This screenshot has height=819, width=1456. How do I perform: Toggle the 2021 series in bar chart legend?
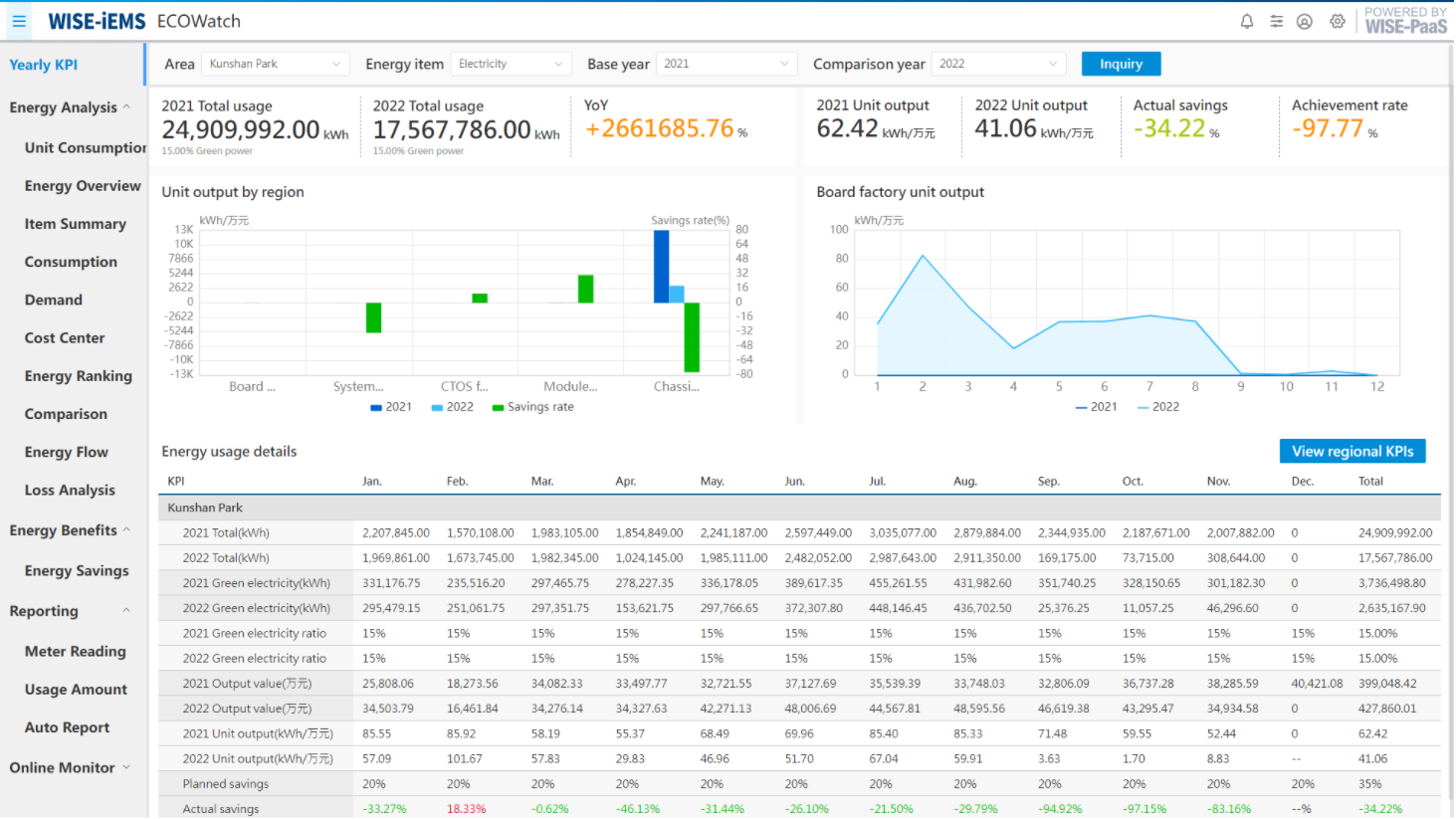[x=391, y=407]
